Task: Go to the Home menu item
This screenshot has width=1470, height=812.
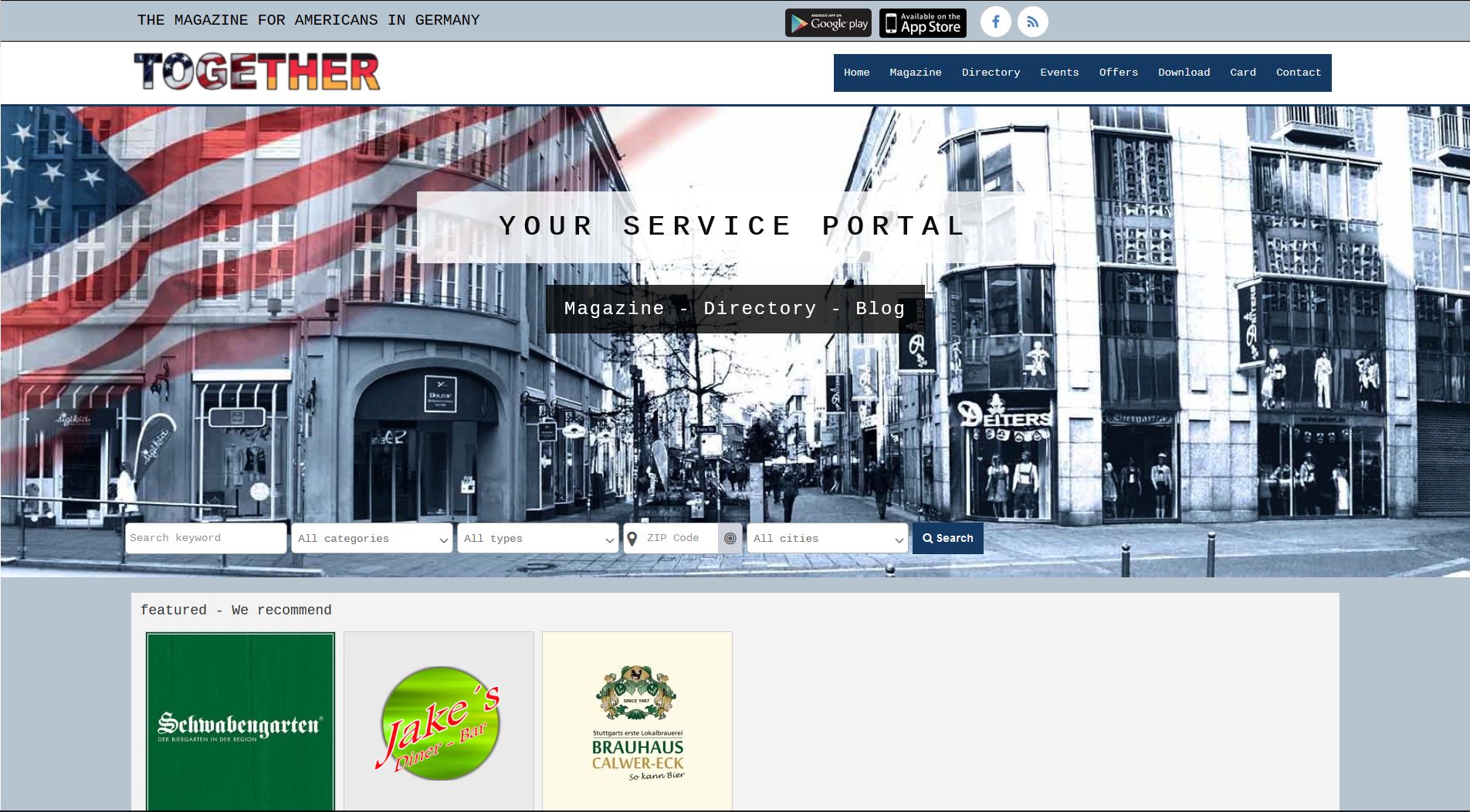Action: (x=856, y=73)
